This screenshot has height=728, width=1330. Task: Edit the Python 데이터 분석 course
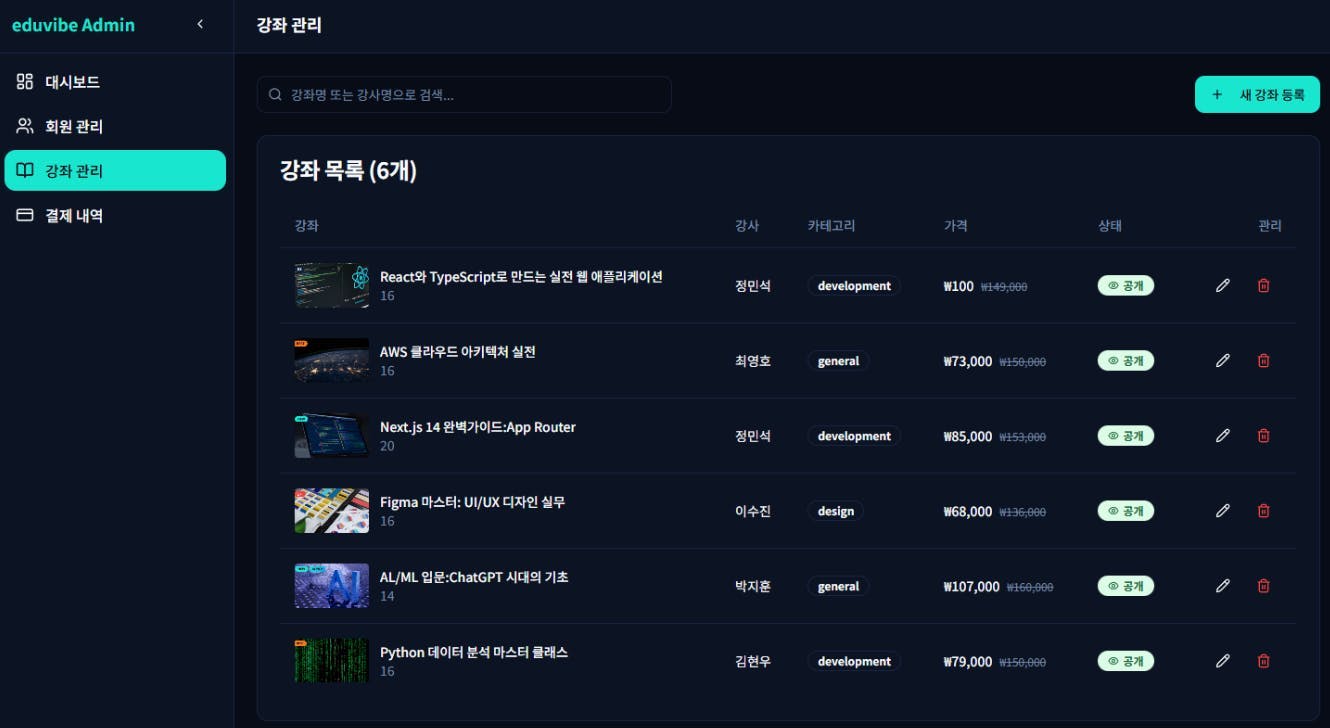(1222, 661)
